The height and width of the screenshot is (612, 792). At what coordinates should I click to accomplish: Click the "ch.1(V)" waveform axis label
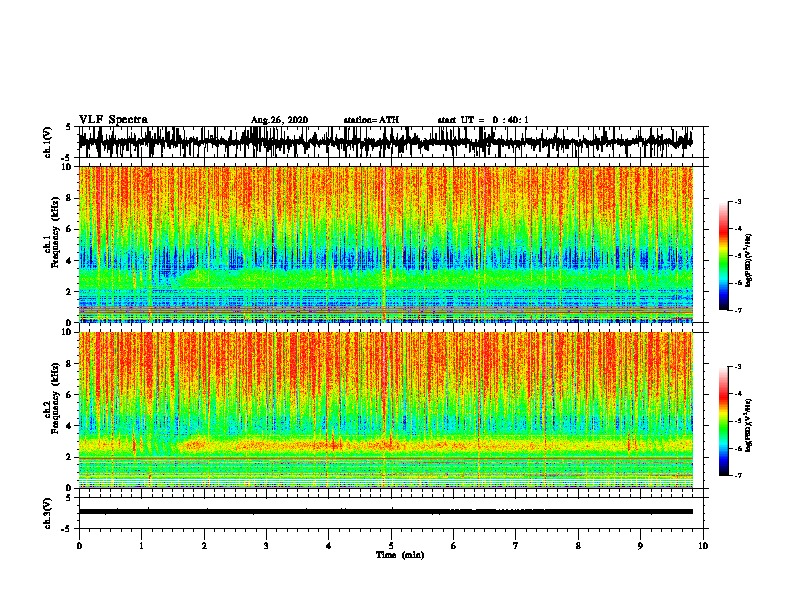tap(48, 142)
